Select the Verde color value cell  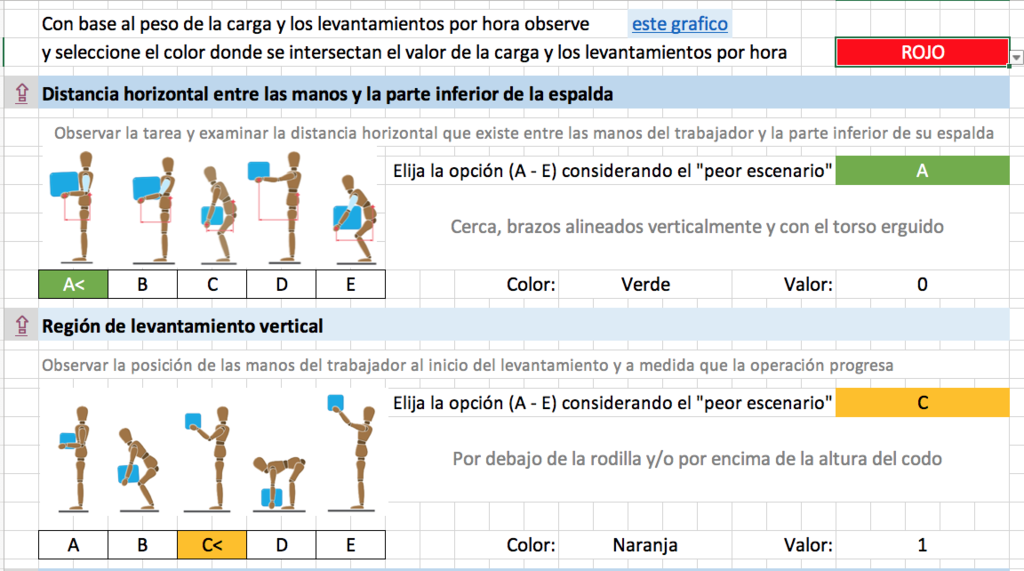pyautogui.click(x=645, y=285)
